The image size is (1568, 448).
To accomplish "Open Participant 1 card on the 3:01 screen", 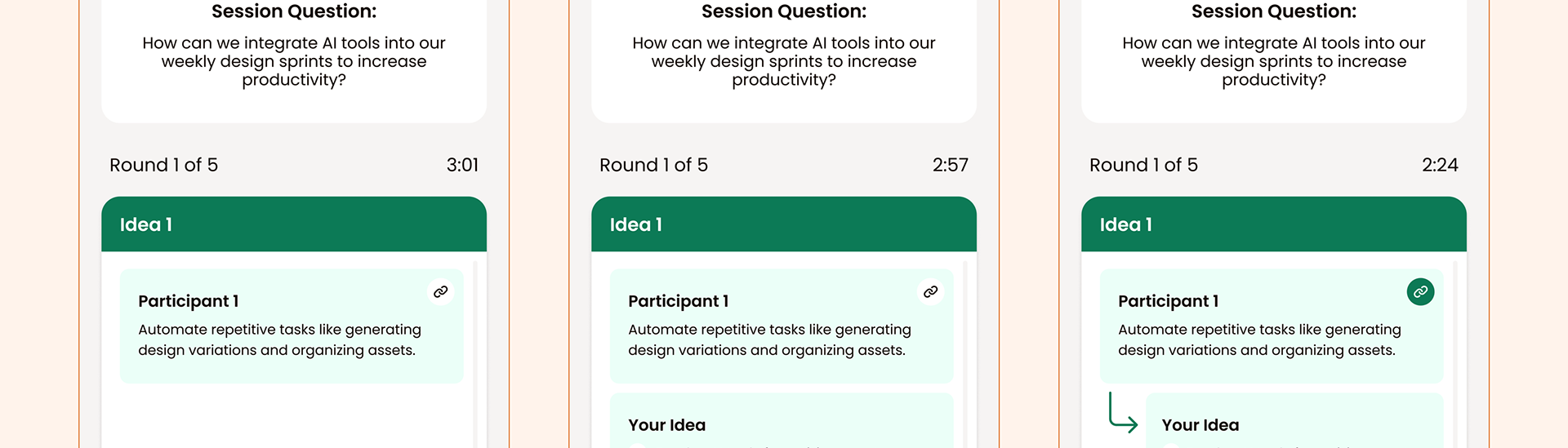I will coord(292,326).
